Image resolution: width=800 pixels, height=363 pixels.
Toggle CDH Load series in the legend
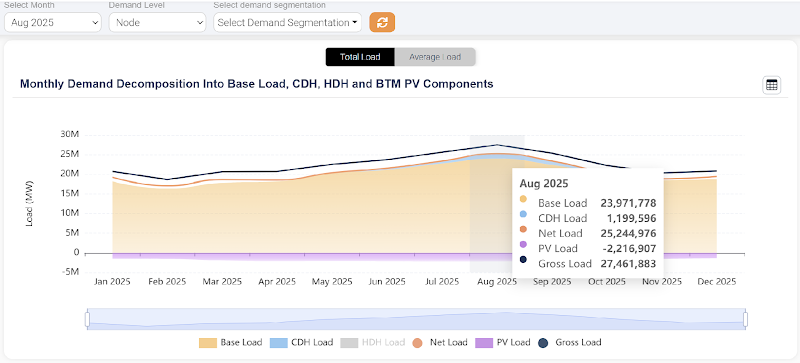(x=301, y=343)
